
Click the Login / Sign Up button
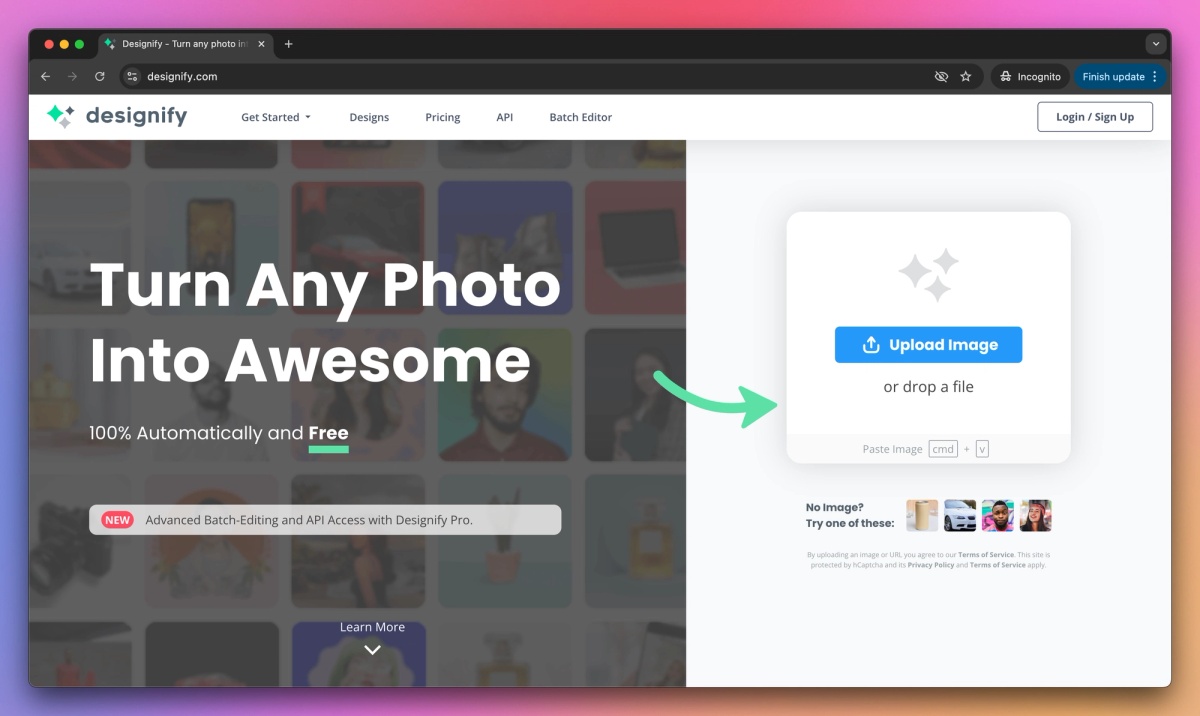tap(1095, 117)
